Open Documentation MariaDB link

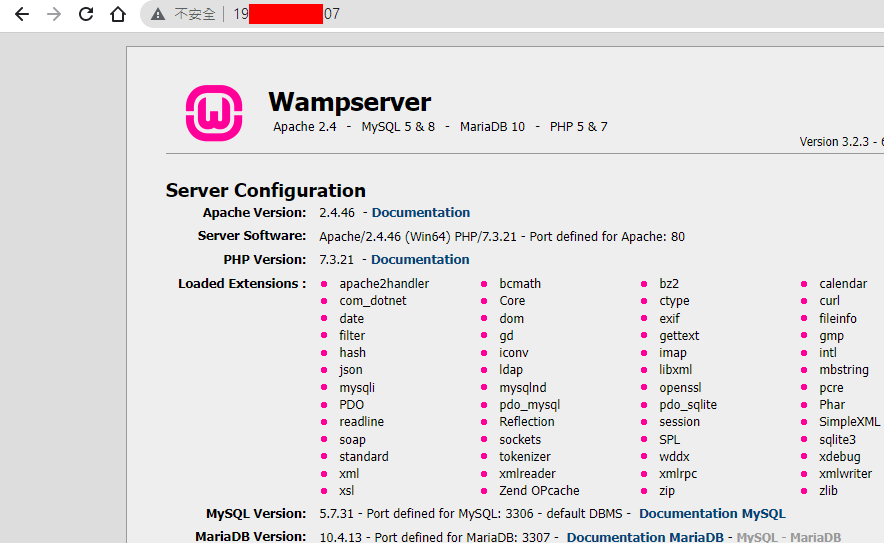point(645,537)
